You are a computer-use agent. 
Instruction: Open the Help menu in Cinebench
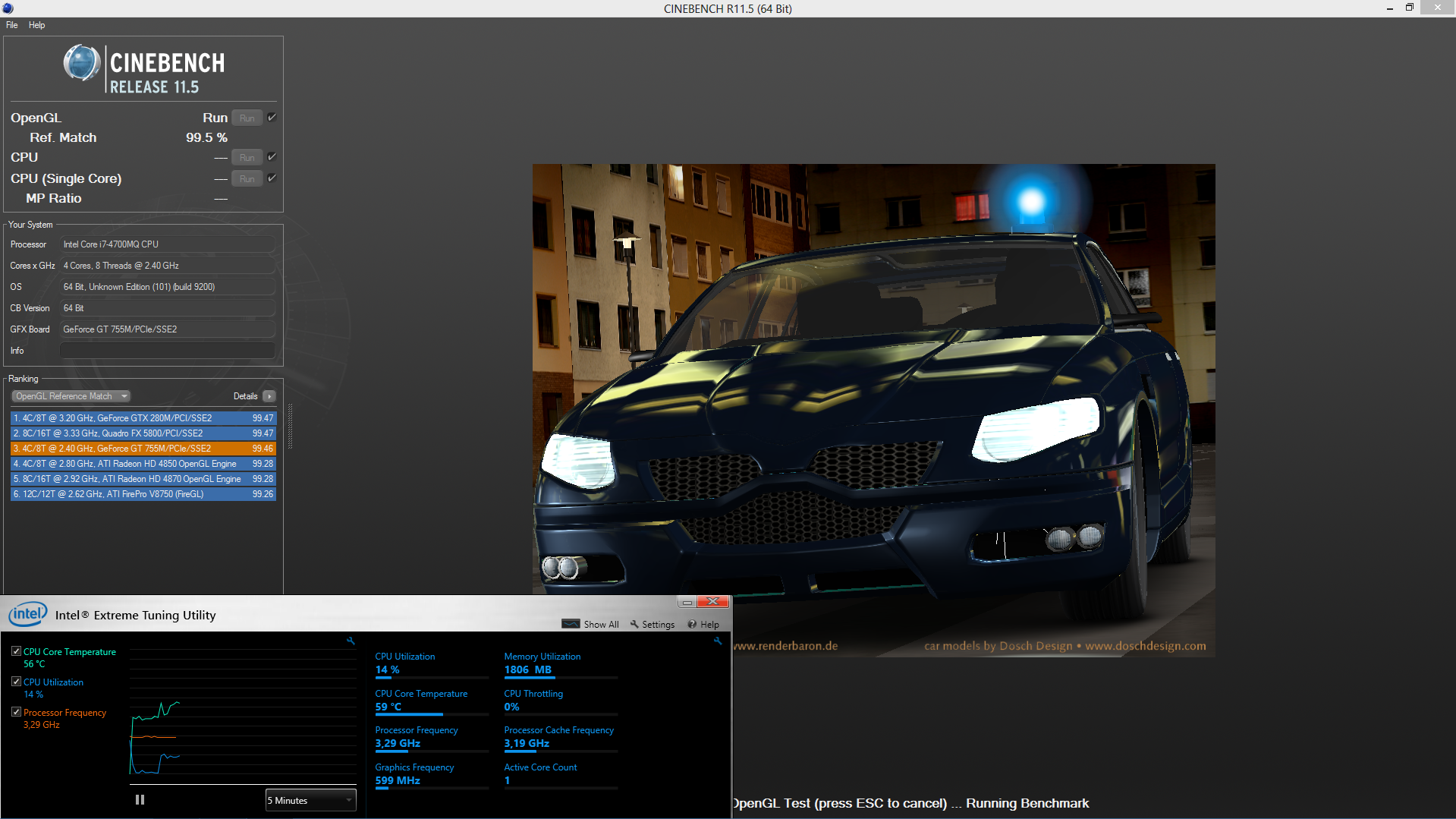click(36, 25)
